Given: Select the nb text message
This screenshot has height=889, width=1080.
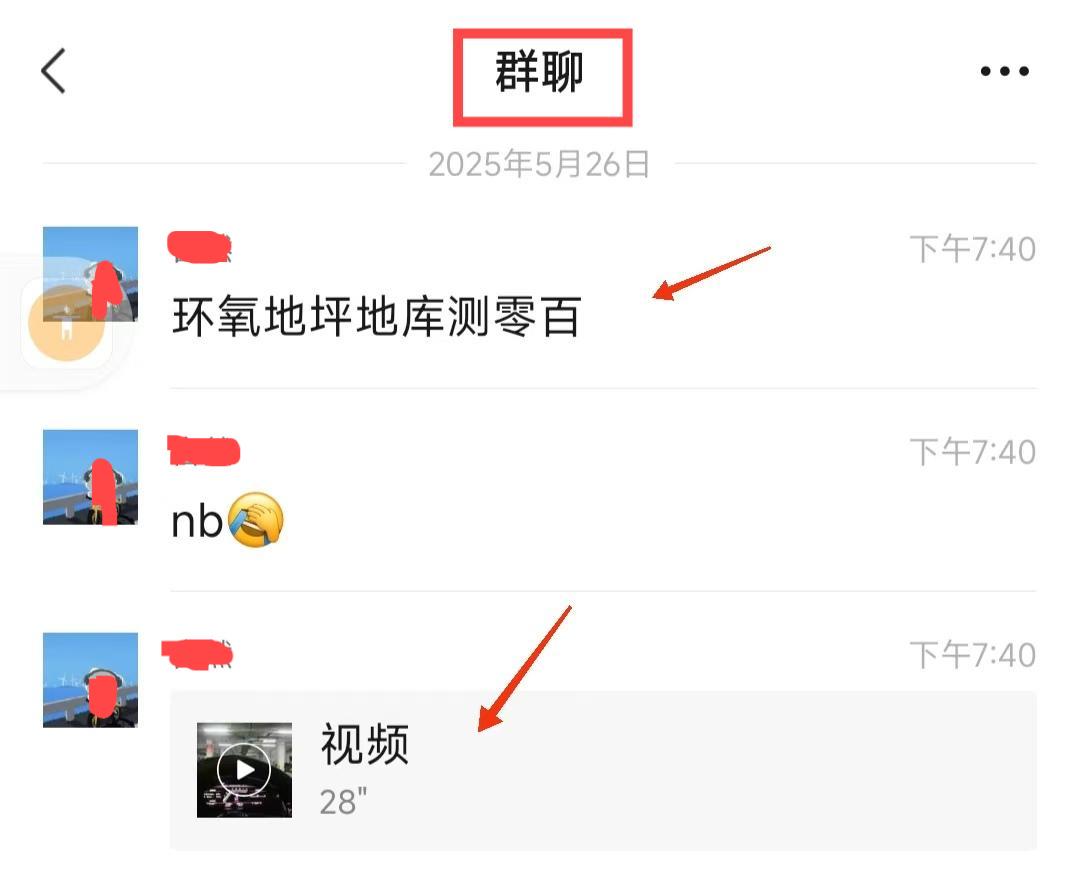Looking at the screenshot, I should 197,521.
